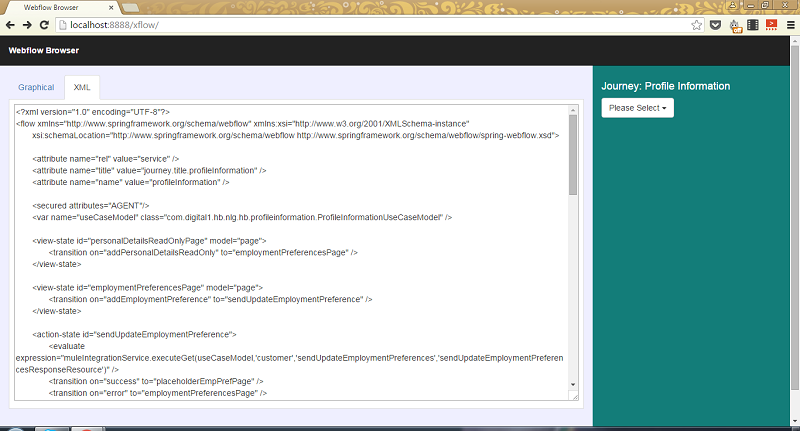Image resolution: width=800 pixels, height=431 pixels.
Task: Click the textarea resize handle corner
Action: click(574, 396)
